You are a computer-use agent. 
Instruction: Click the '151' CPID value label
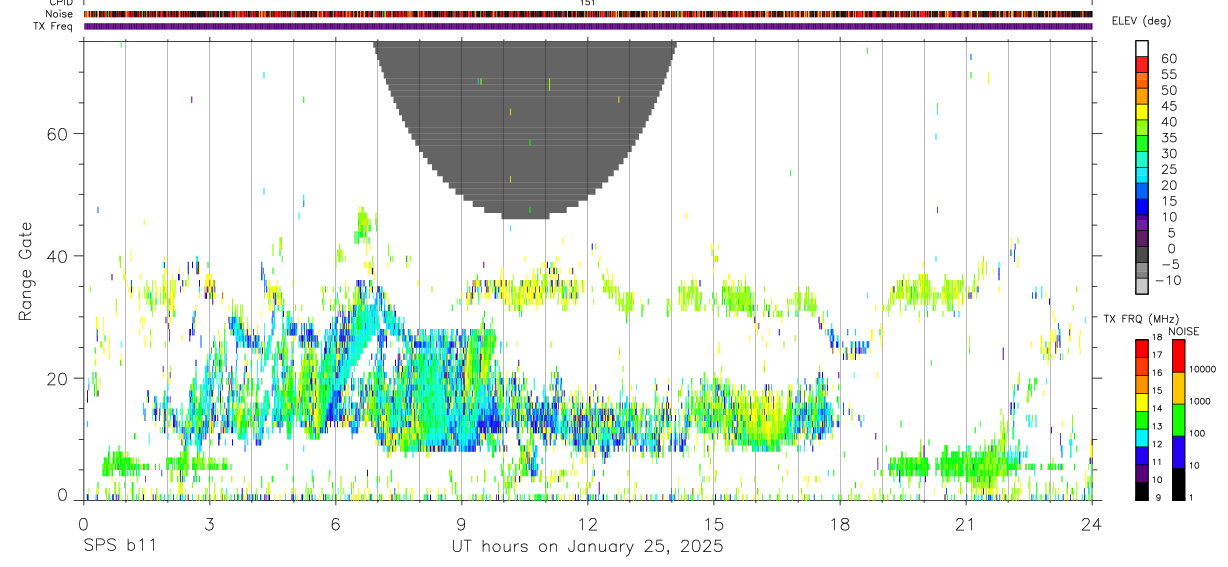point(588,3)
